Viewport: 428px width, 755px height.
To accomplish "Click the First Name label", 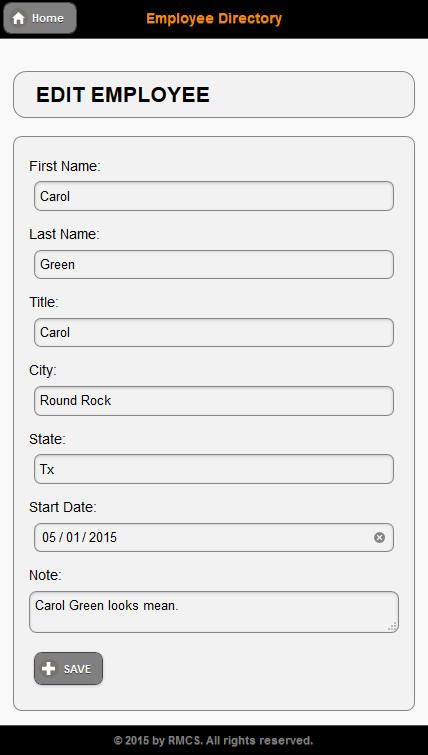I will 65,166.
